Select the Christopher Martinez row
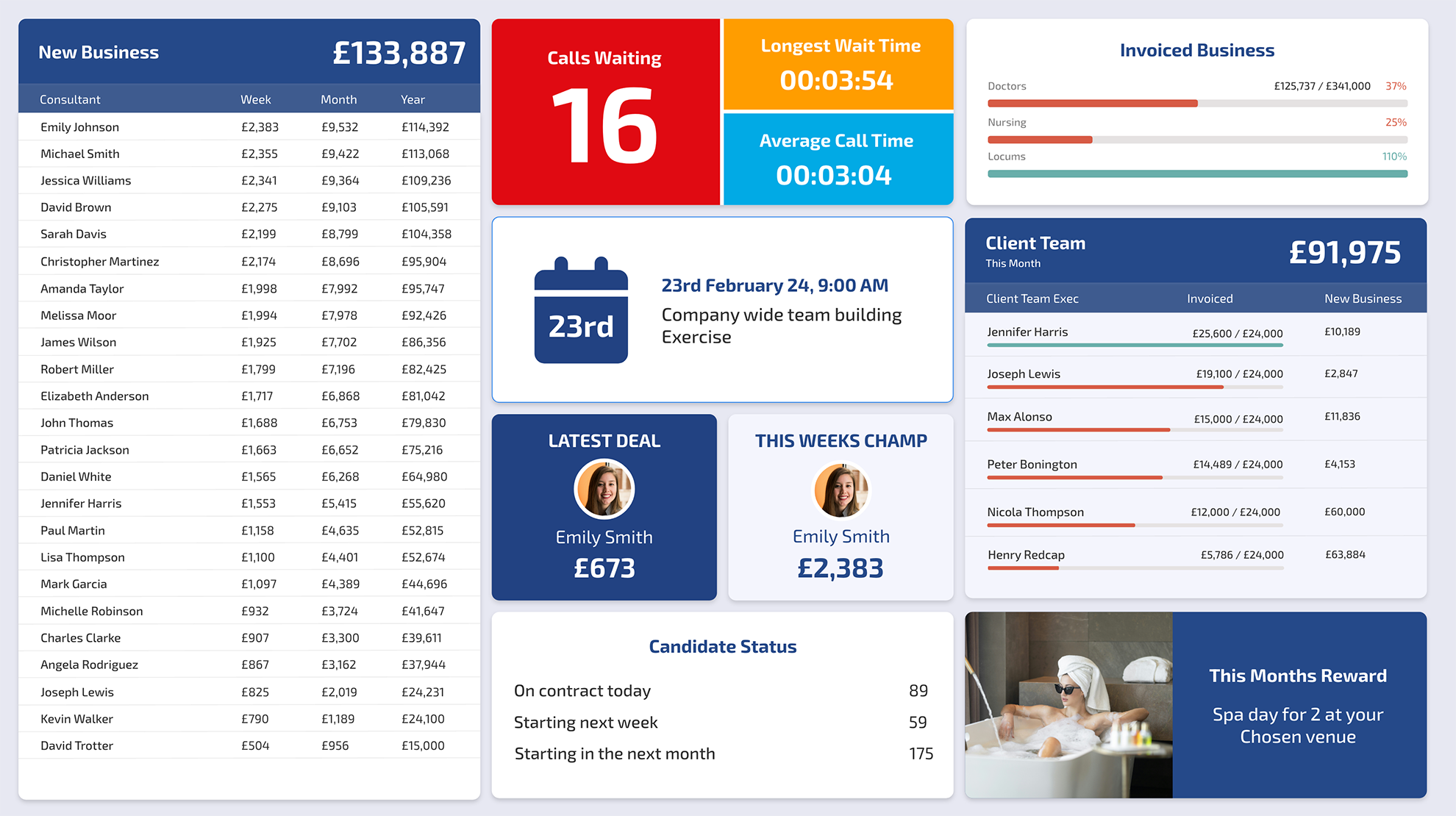The image size is (1456, 816). [249, 261]
